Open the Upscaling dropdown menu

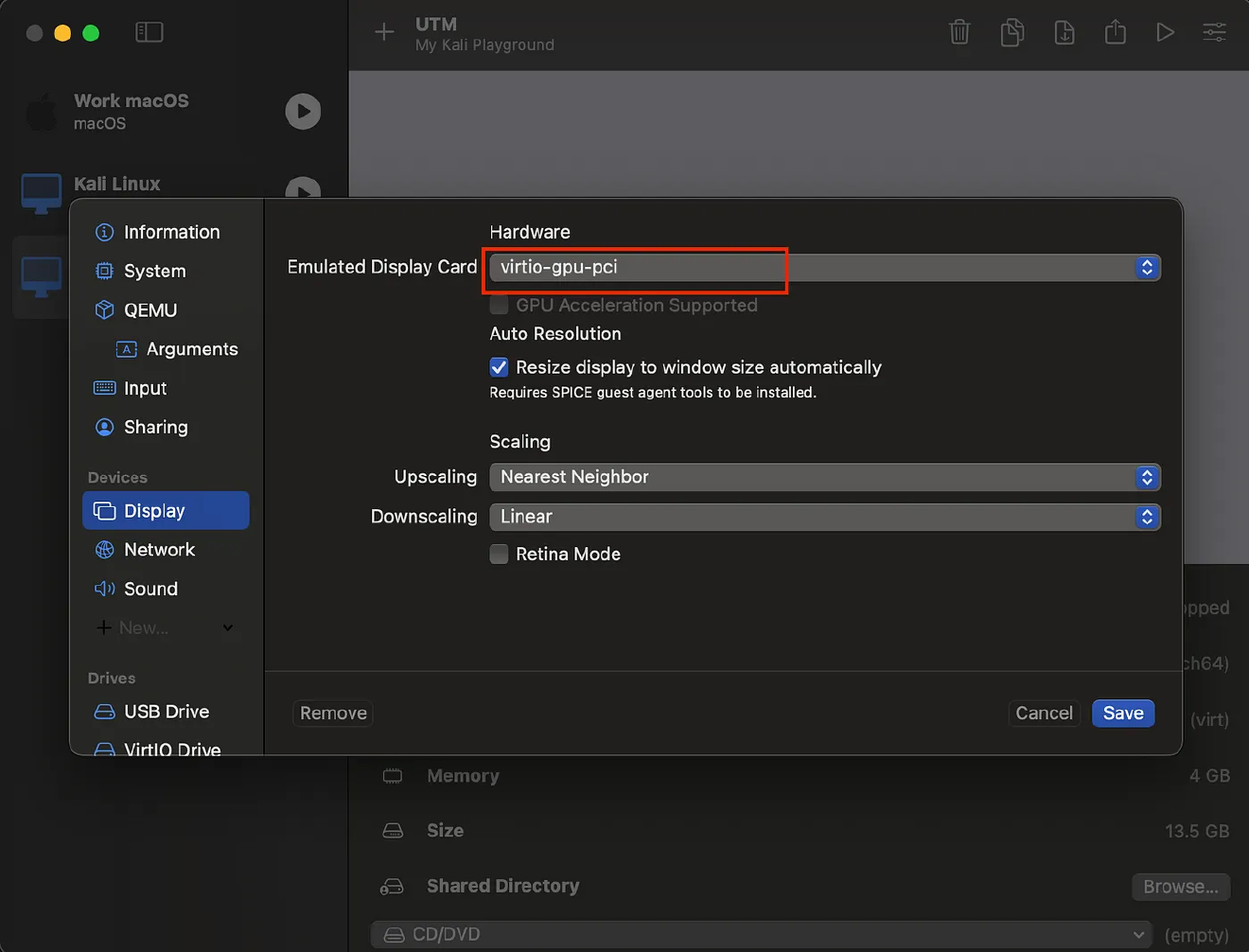(x=823, y=477)
